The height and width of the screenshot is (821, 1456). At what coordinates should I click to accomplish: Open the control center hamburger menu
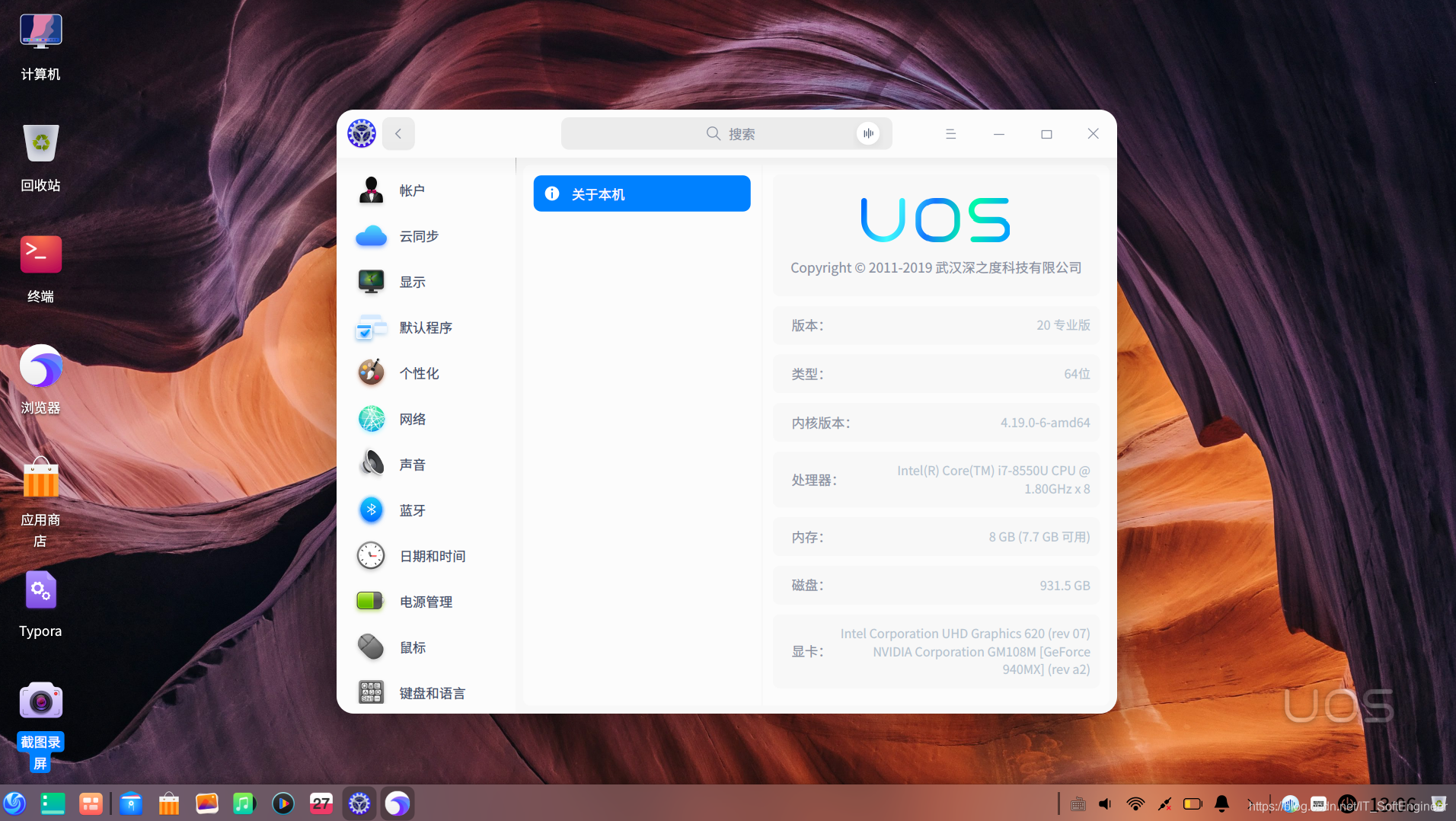(950, 133)
